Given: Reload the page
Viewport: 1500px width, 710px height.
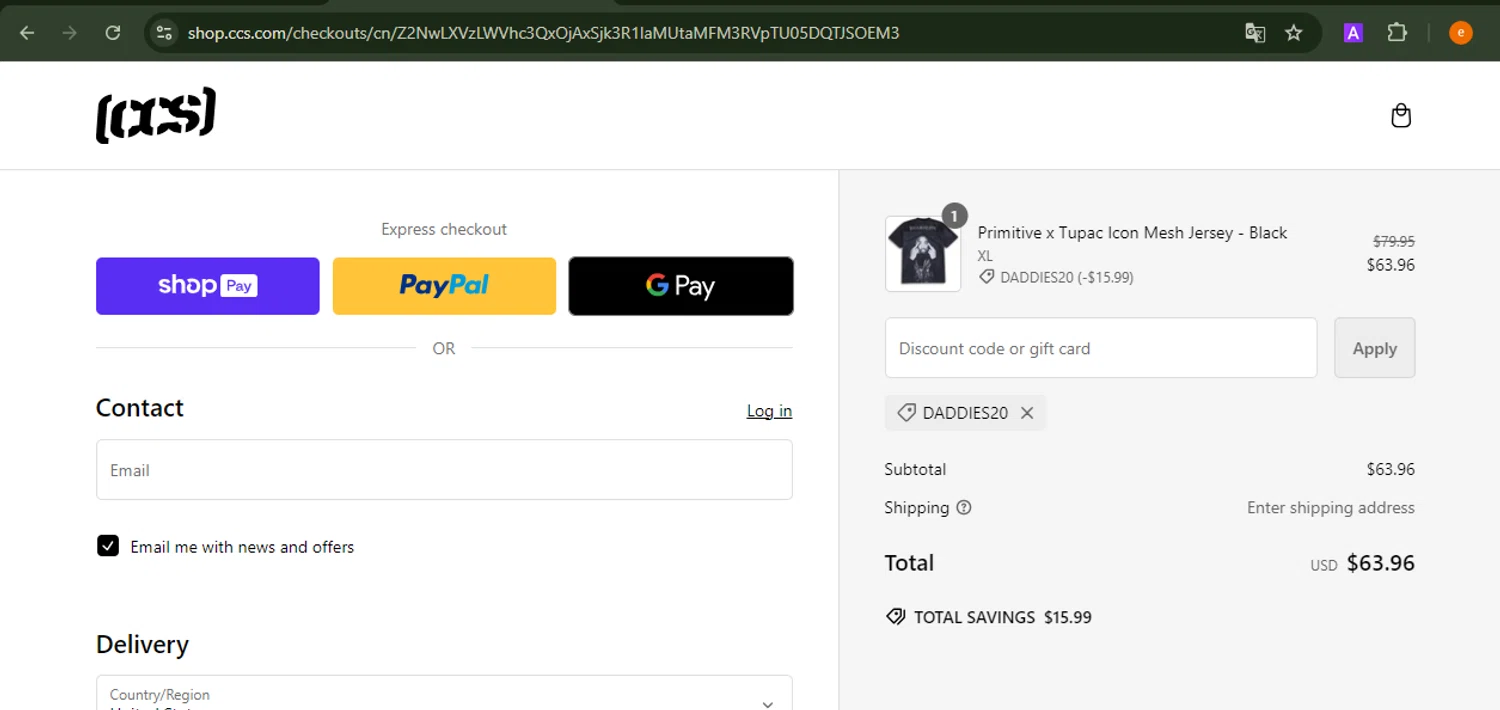Looking at the screenshot, I should pyautogui.click(x=113, y=33).
